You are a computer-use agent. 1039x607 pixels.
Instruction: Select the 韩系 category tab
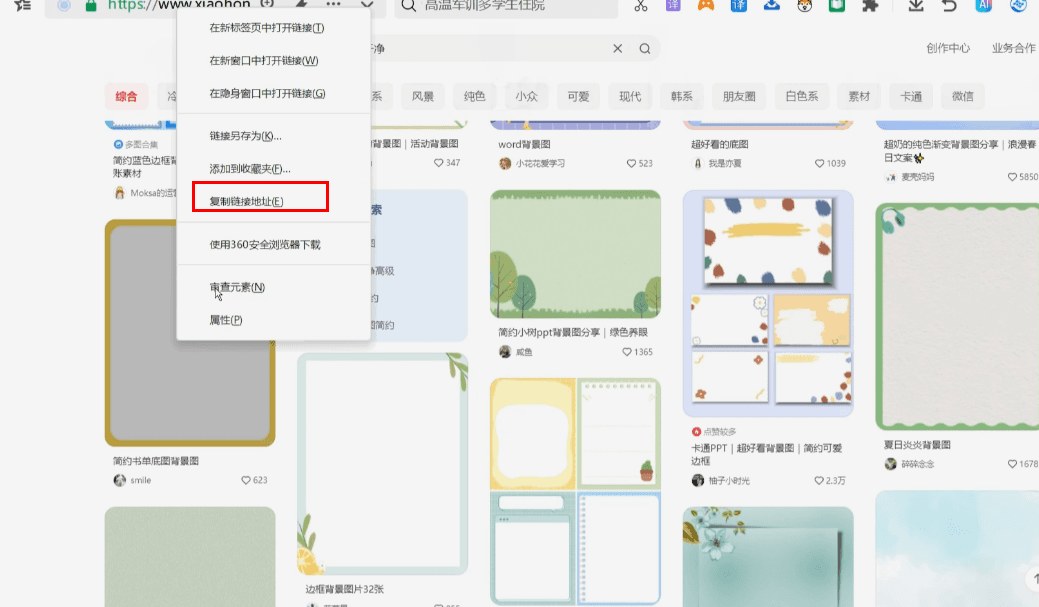[x=681, y=97]
